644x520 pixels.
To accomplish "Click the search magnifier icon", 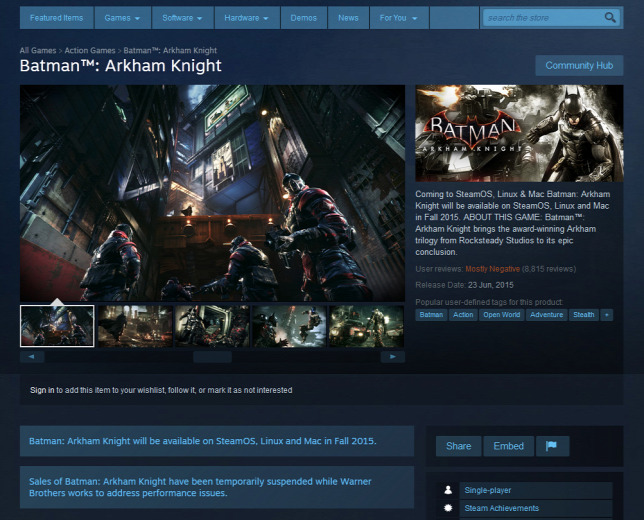I will coord(610,17).
